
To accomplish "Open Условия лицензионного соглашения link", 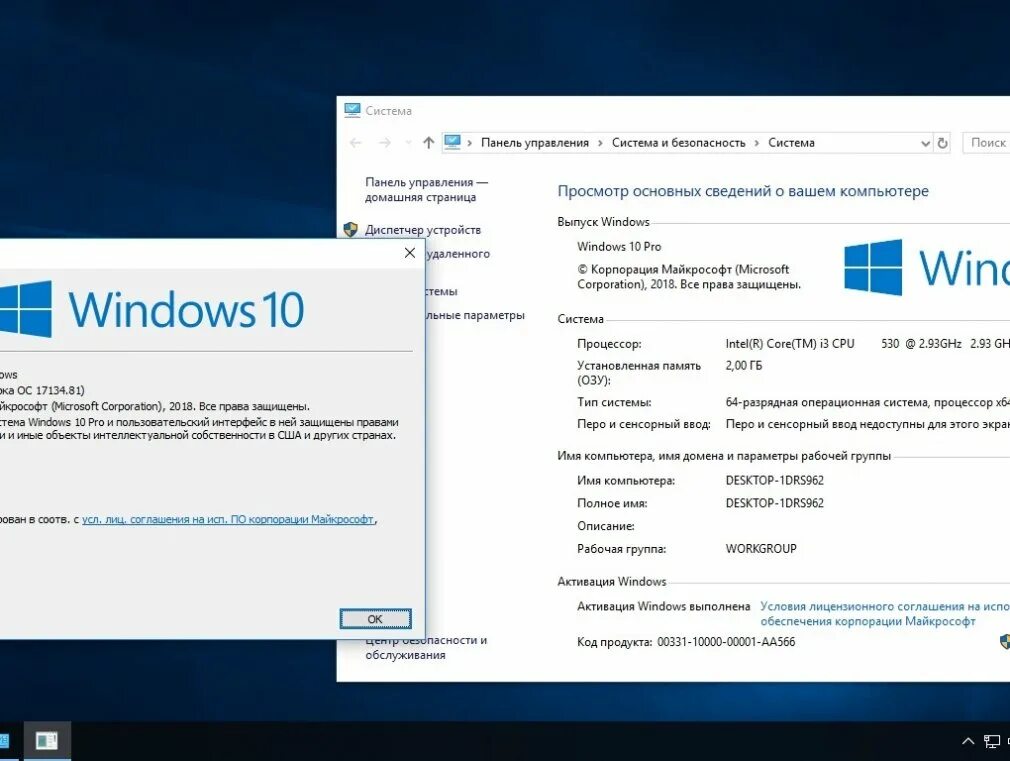I will click(884, 613).
